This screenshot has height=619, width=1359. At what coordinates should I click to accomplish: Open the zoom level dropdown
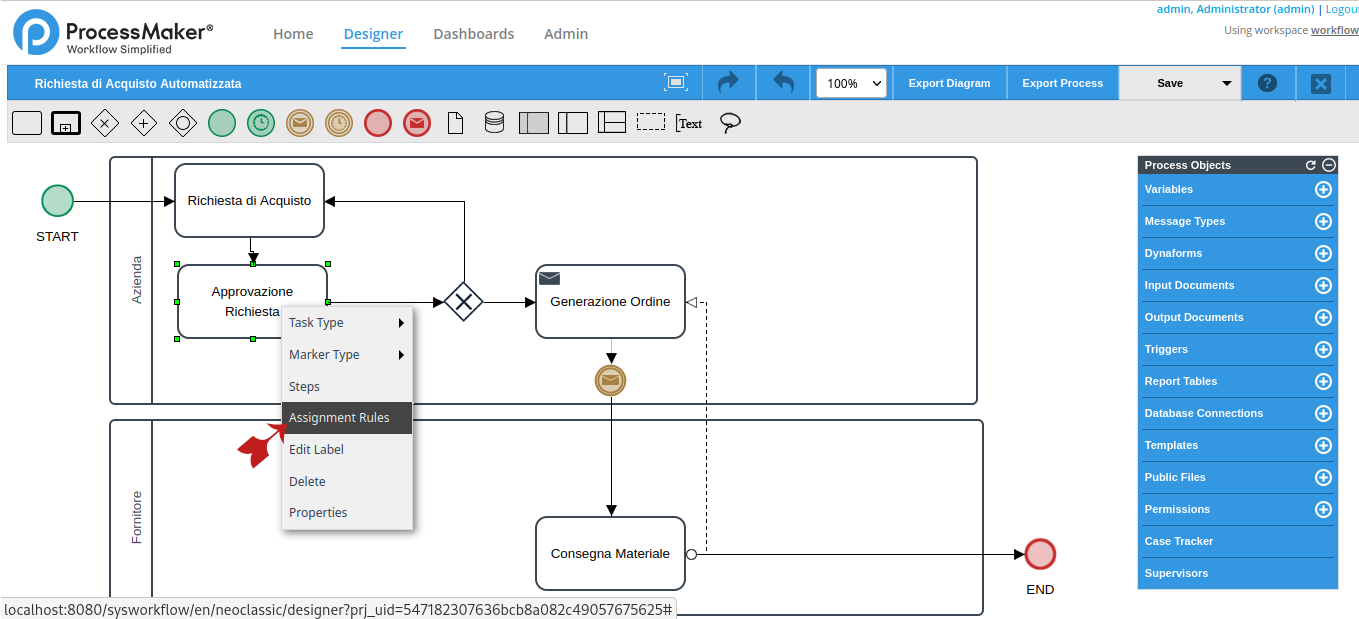[851, 83]
